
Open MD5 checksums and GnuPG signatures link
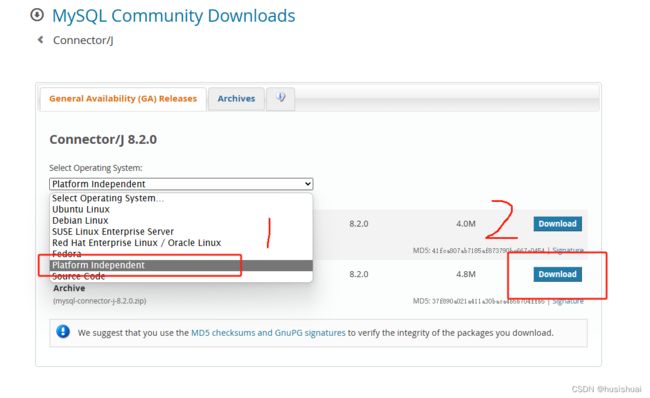click(x=268, y=333)
